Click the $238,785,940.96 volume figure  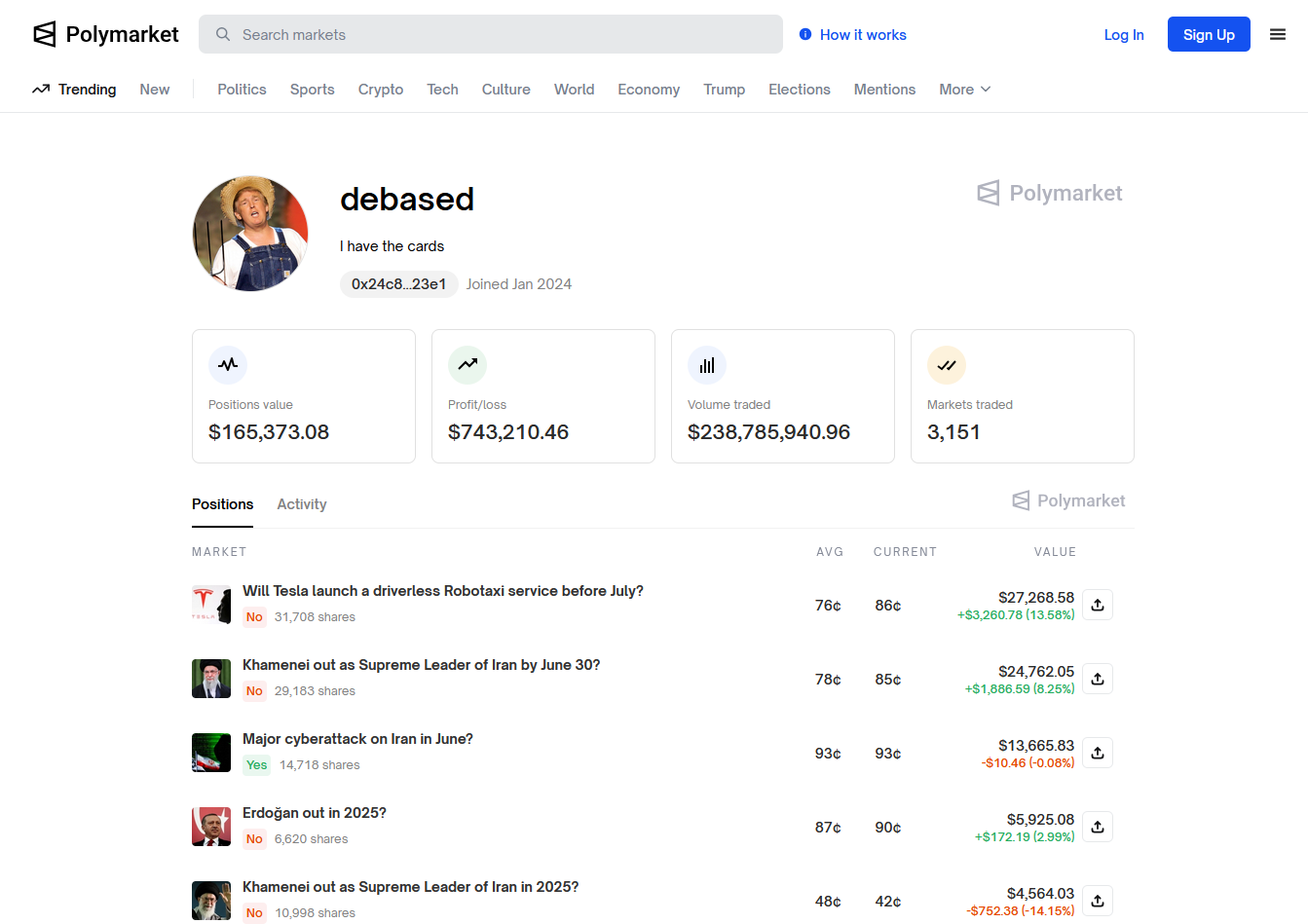(768, 431)
